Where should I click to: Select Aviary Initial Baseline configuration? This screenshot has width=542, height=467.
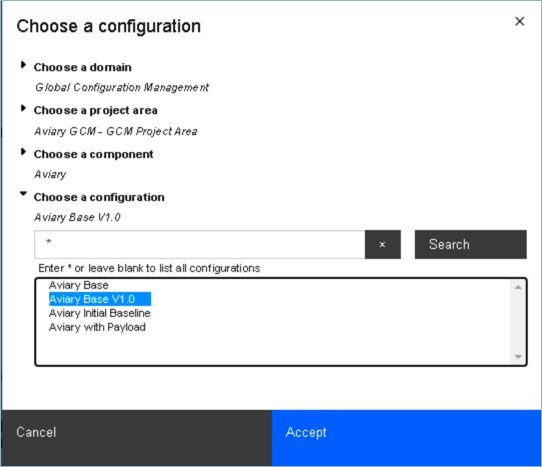click(x=100, y=313)
